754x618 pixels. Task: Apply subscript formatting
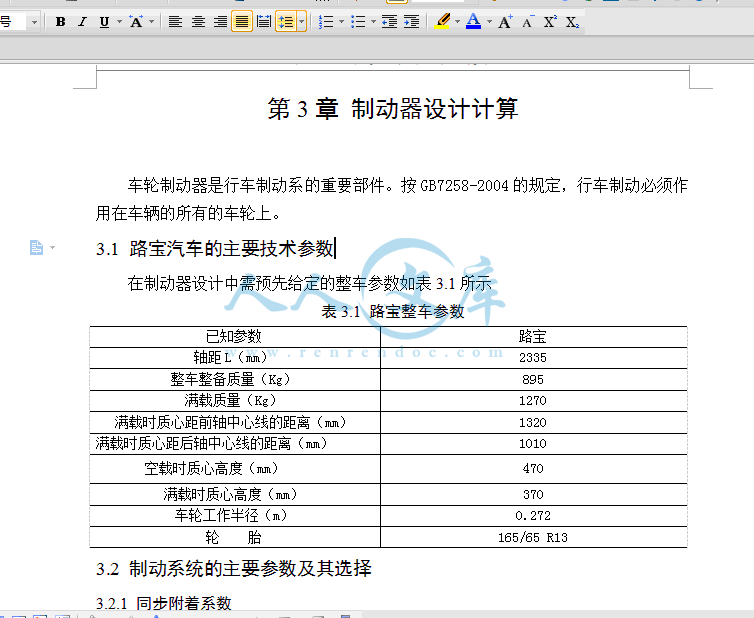click(x=572, y=22)
